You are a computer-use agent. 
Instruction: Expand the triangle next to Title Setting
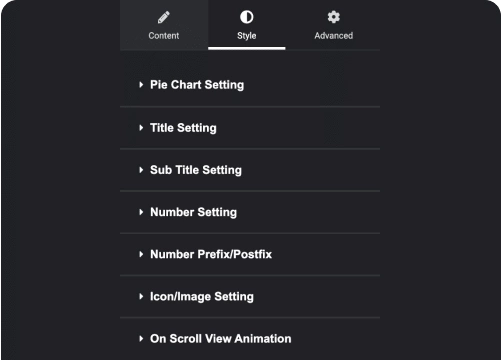141,128
